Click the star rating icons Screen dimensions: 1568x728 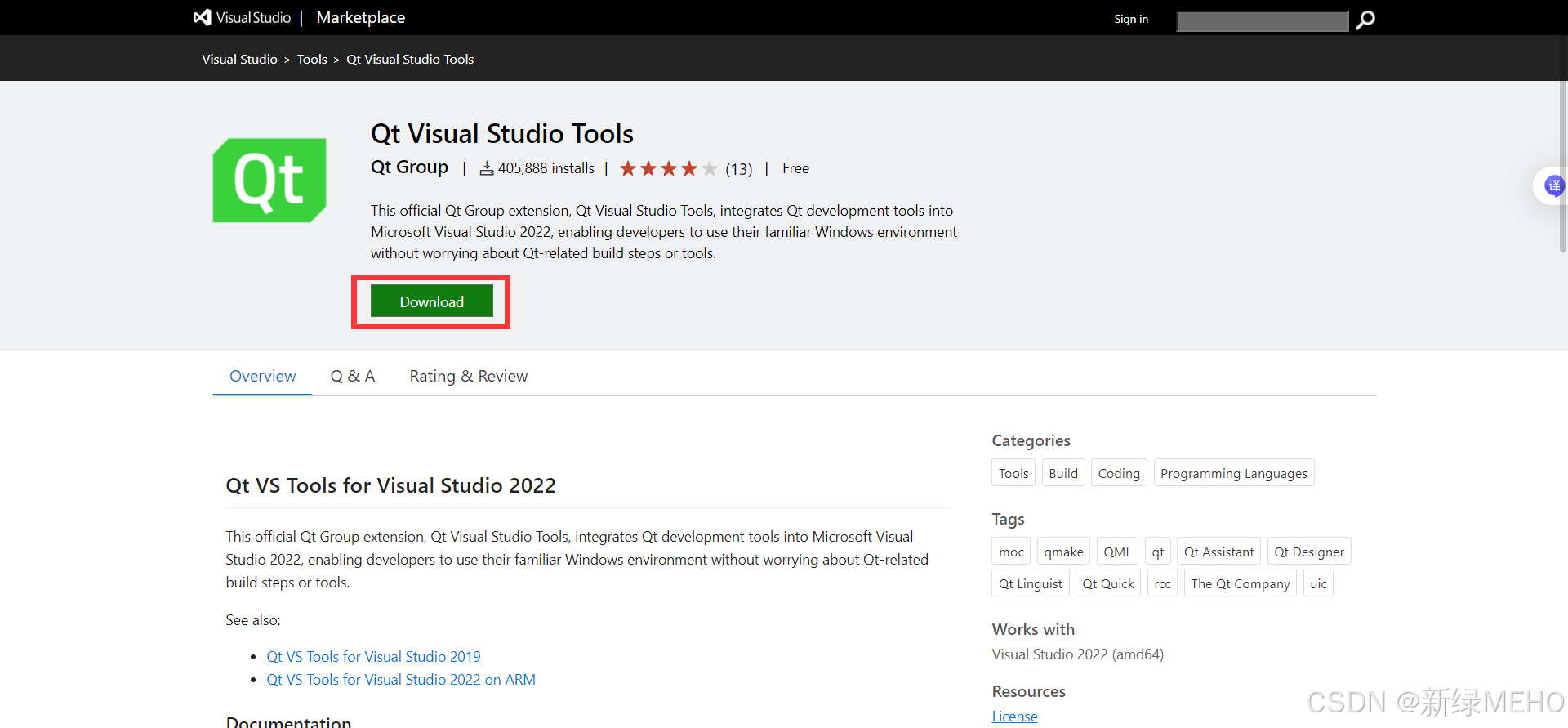click(x=669, y=169)
